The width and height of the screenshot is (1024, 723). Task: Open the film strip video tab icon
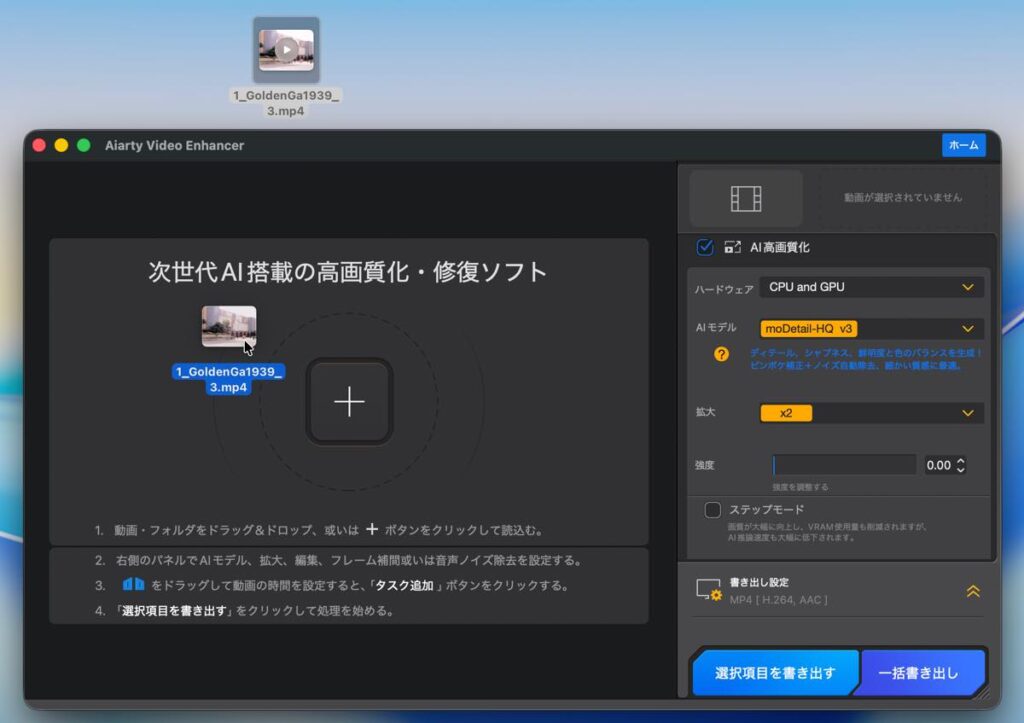pyautogui.click(x=746, y=199)
